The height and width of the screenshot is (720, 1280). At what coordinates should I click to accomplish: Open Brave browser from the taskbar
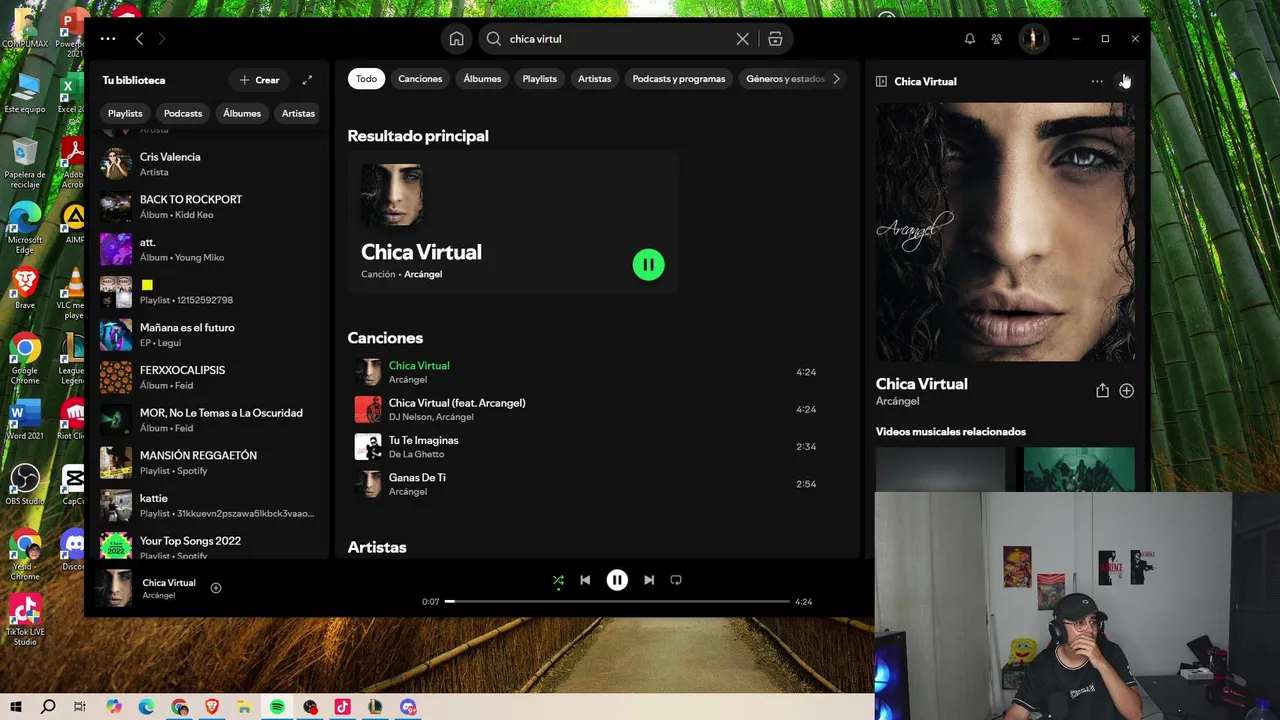point(211,707)
